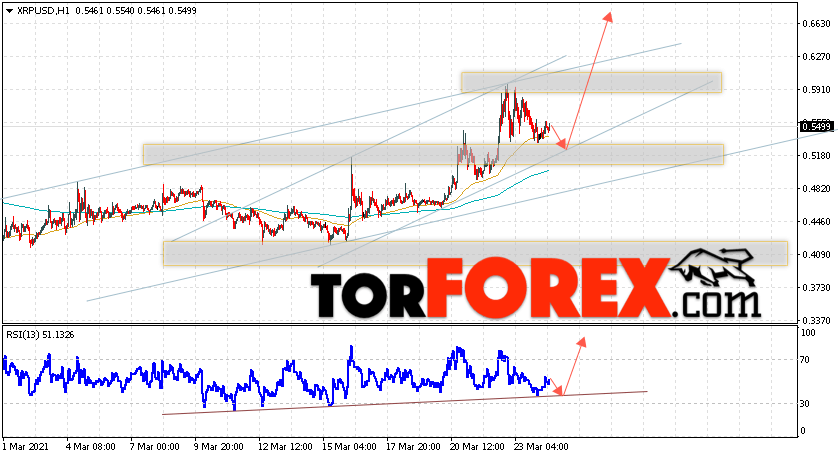Image resolution: width=838 pixels, height=458 pixels.
Task: Click the RSI scale value 100
Action: [809, 333]
